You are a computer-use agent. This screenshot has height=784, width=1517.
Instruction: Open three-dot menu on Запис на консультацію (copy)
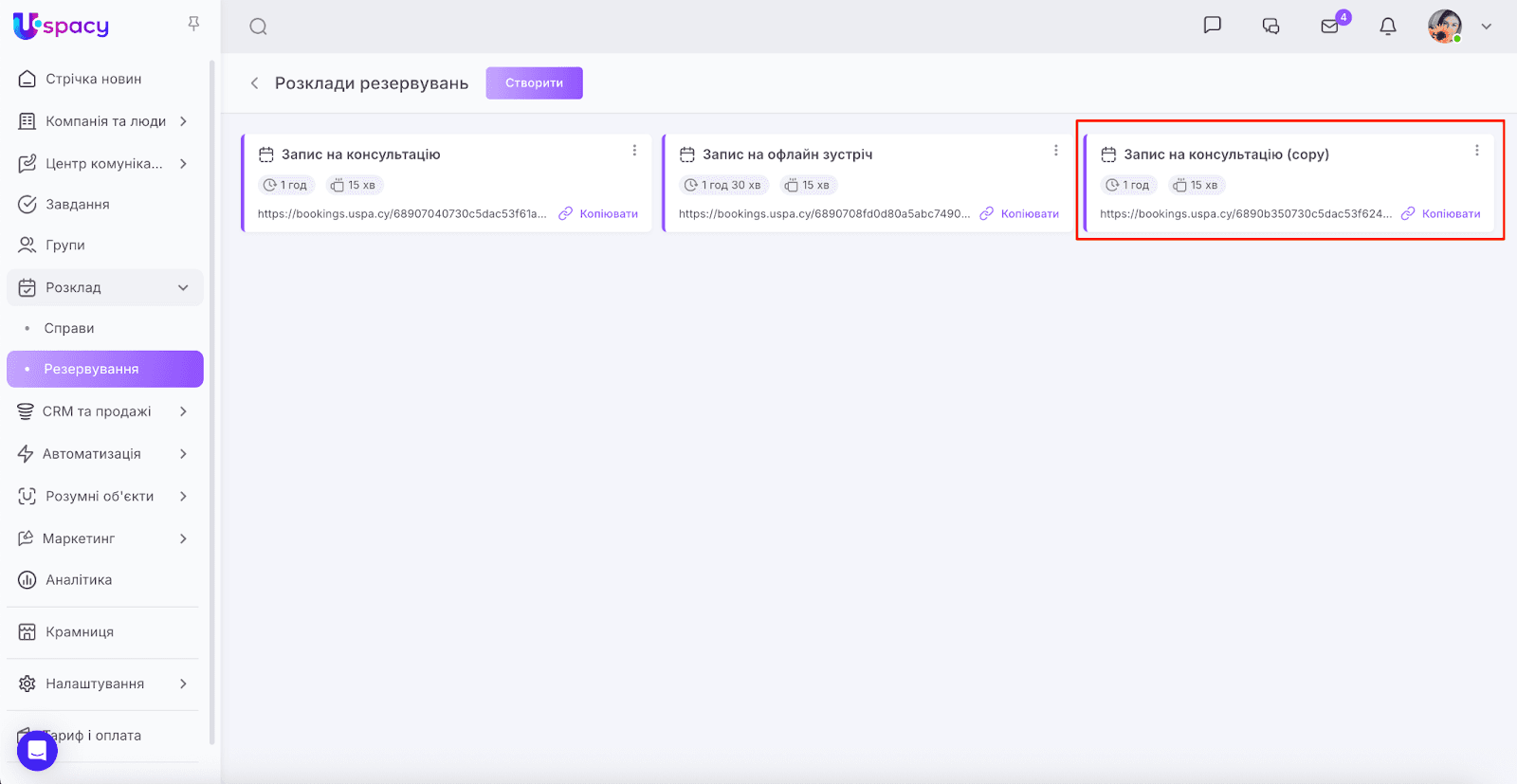coord(1476,151)
